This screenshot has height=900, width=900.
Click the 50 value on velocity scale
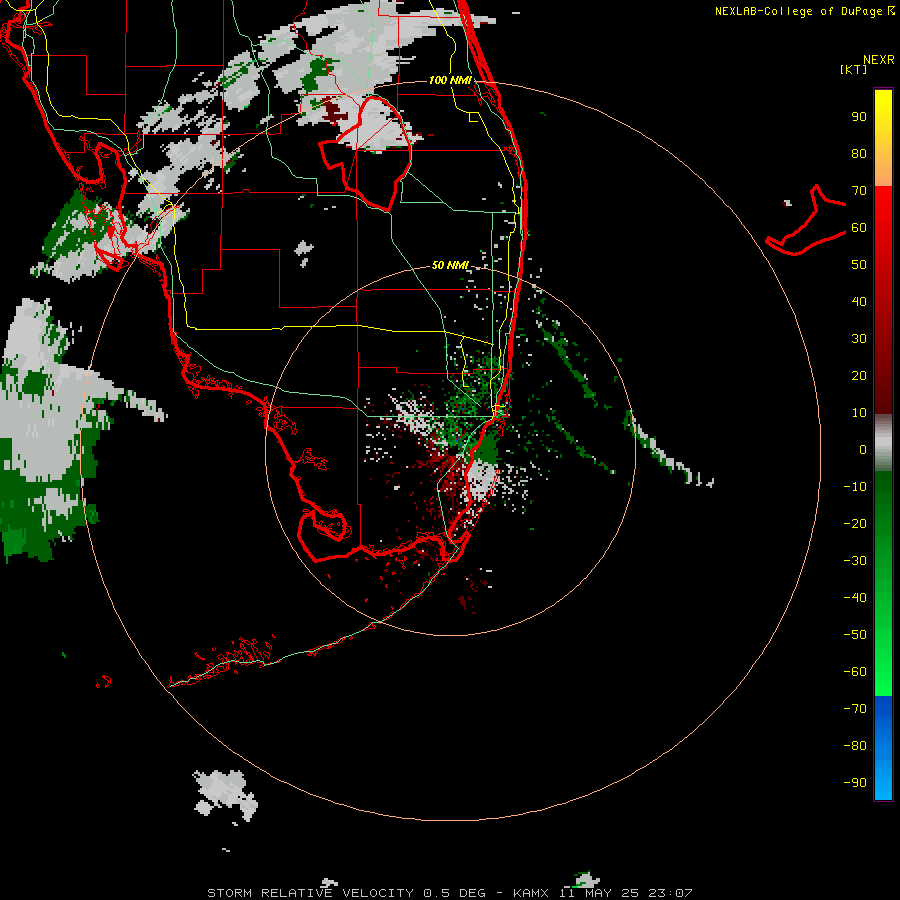pos(859,265)
